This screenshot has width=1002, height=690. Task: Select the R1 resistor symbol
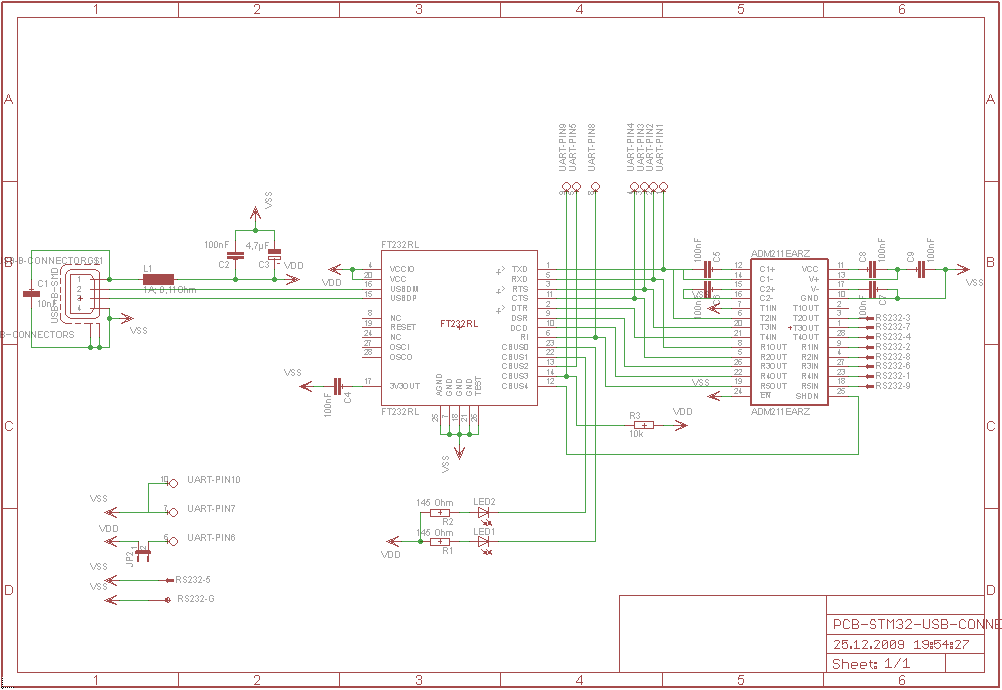[x=440, y=541]
